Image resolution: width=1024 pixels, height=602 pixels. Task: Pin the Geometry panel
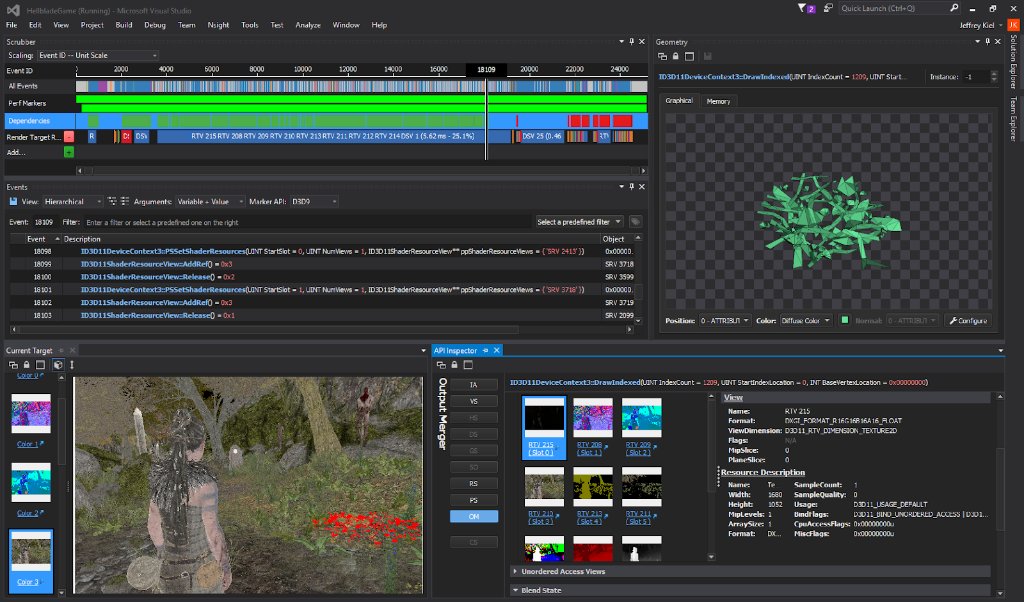pos(987,42)
